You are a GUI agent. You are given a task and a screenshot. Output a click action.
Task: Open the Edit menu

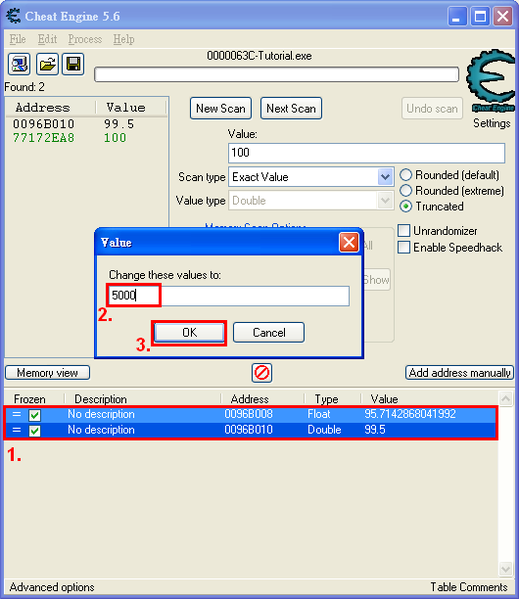[x=47, y=39]
